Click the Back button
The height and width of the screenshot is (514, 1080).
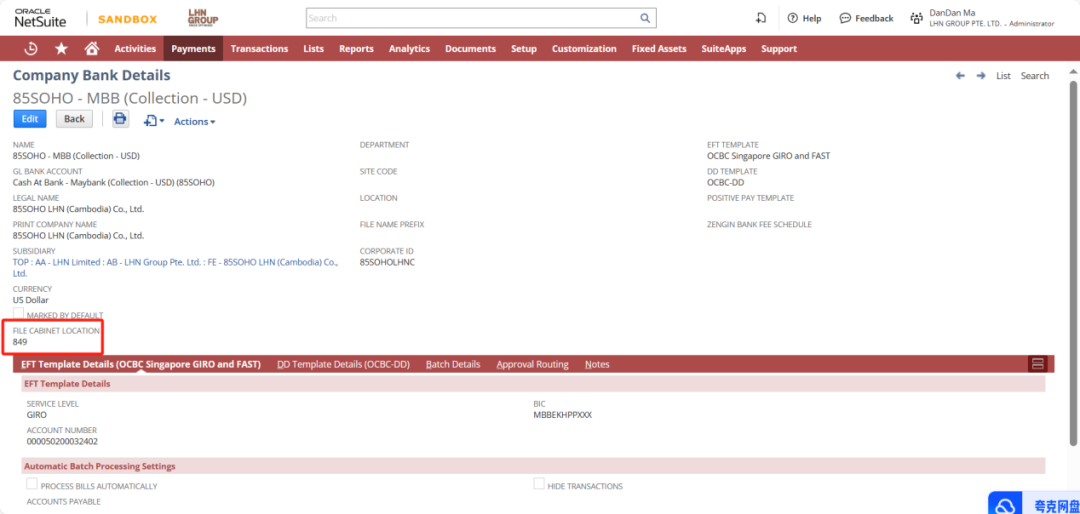74,119
